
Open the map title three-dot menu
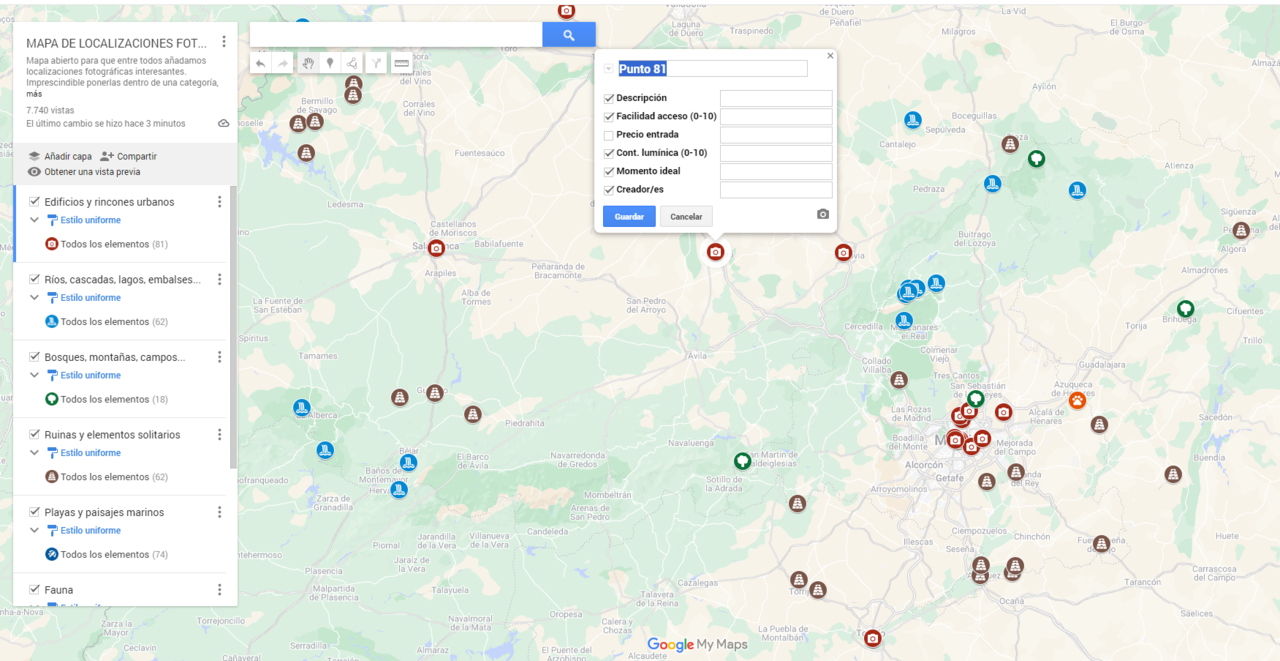[224, 42]
